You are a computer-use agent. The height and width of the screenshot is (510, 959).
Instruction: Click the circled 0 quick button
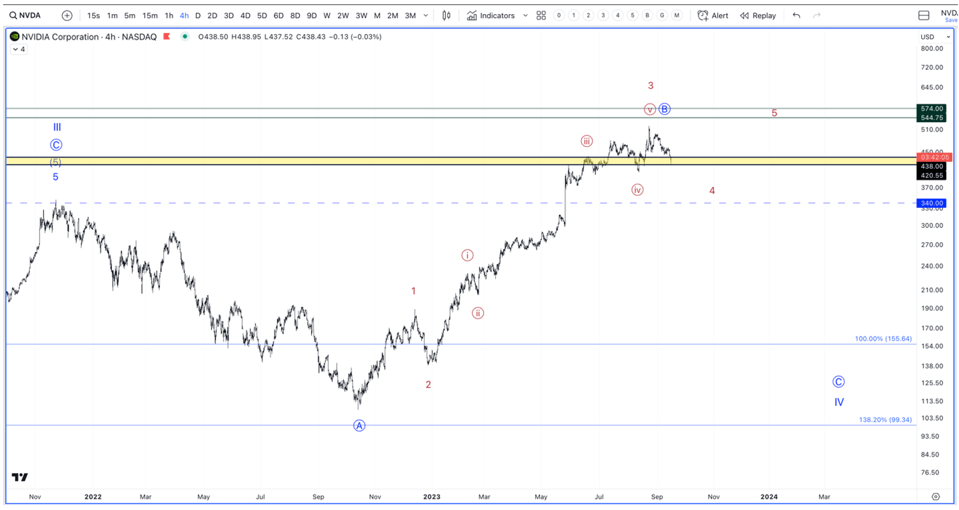558,15
